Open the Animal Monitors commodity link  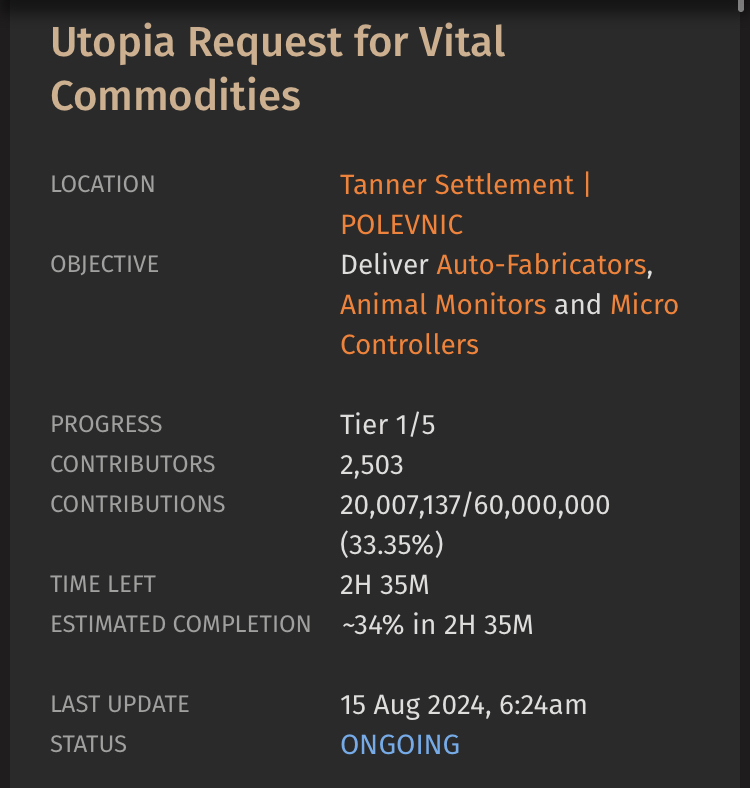443,305
